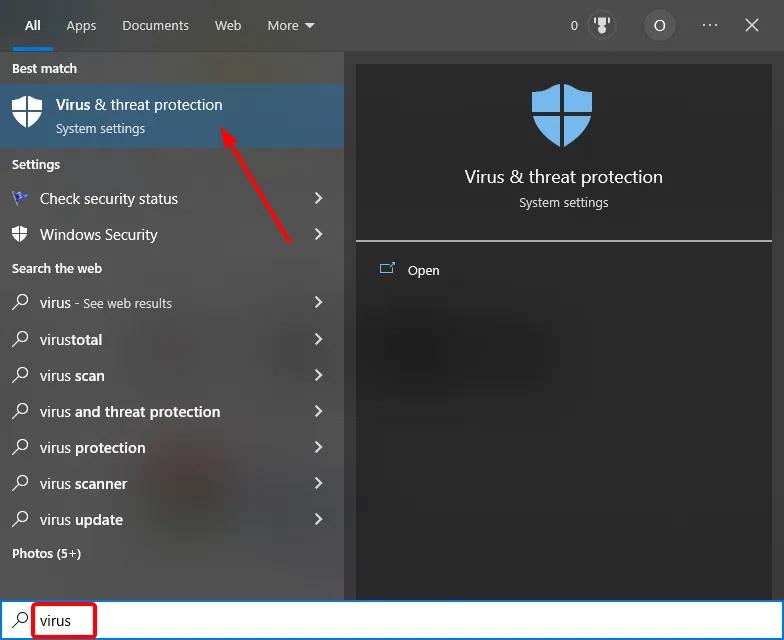The height and width of the screenshot is (640, 784).
Task: Select 'virus and threat protection' web suggestion
Action: click(172, 412)
